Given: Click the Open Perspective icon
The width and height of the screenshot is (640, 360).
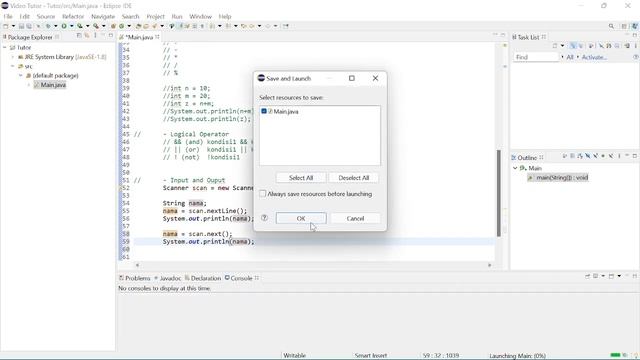Looking at the screenshot, I should click(624, 26).
